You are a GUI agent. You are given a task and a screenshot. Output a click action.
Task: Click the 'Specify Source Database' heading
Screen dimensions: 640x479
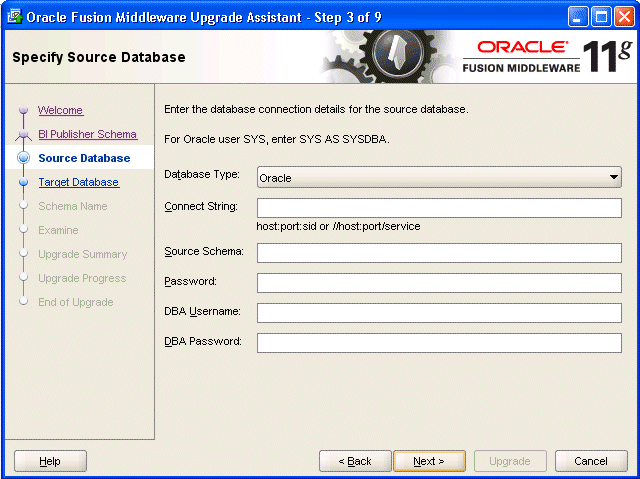99,57
